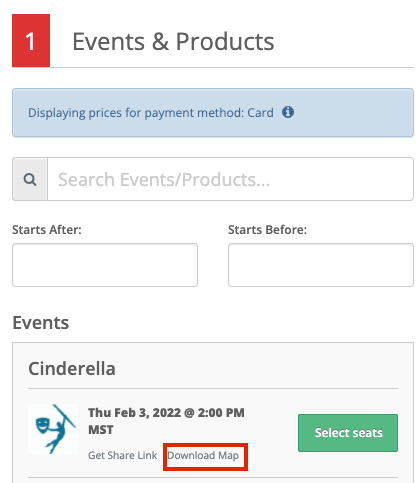Click the Products word in the page heading

click(x=225, y=42)
